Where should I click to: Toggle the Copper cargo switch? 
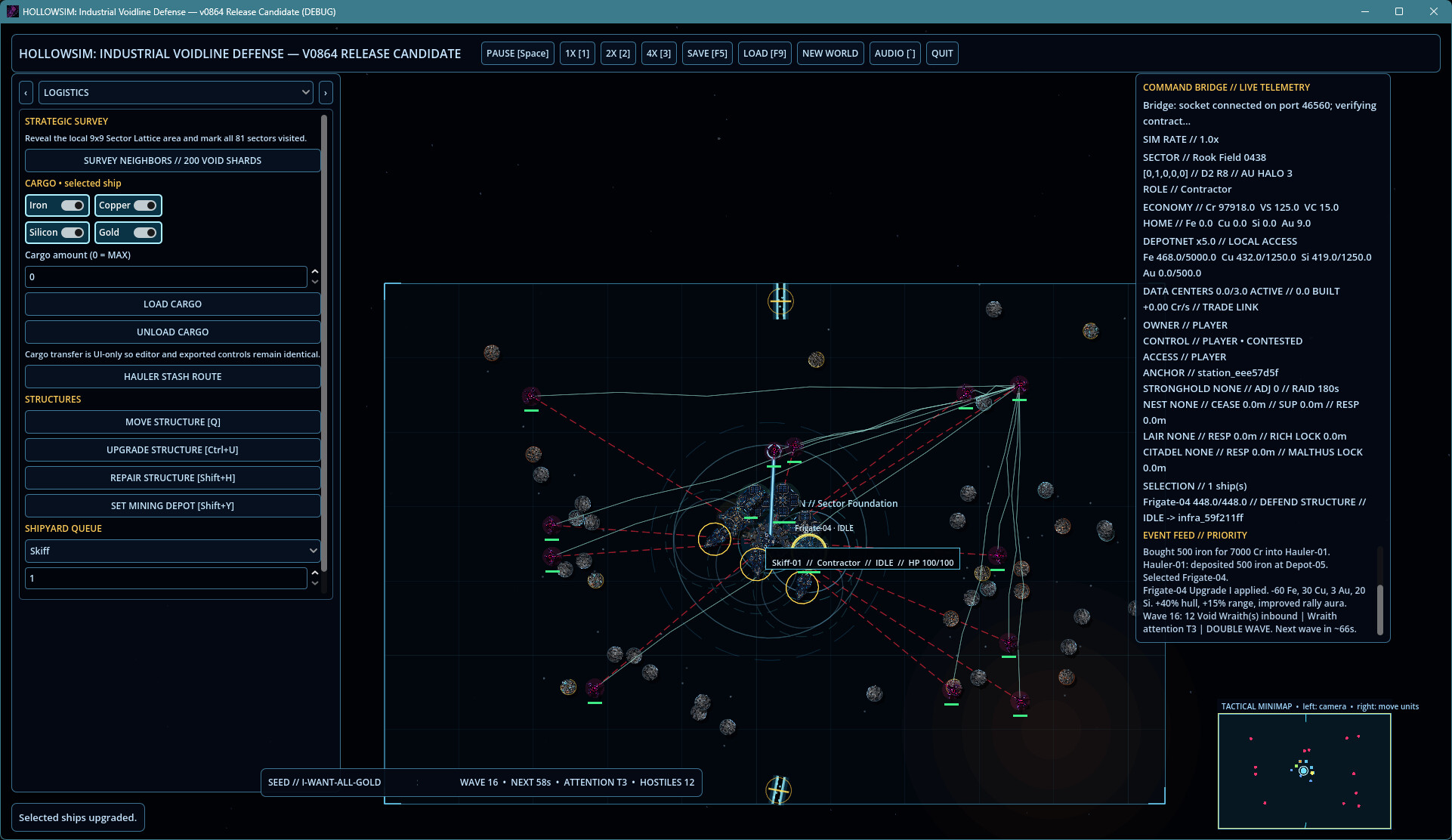coord(145,205)
